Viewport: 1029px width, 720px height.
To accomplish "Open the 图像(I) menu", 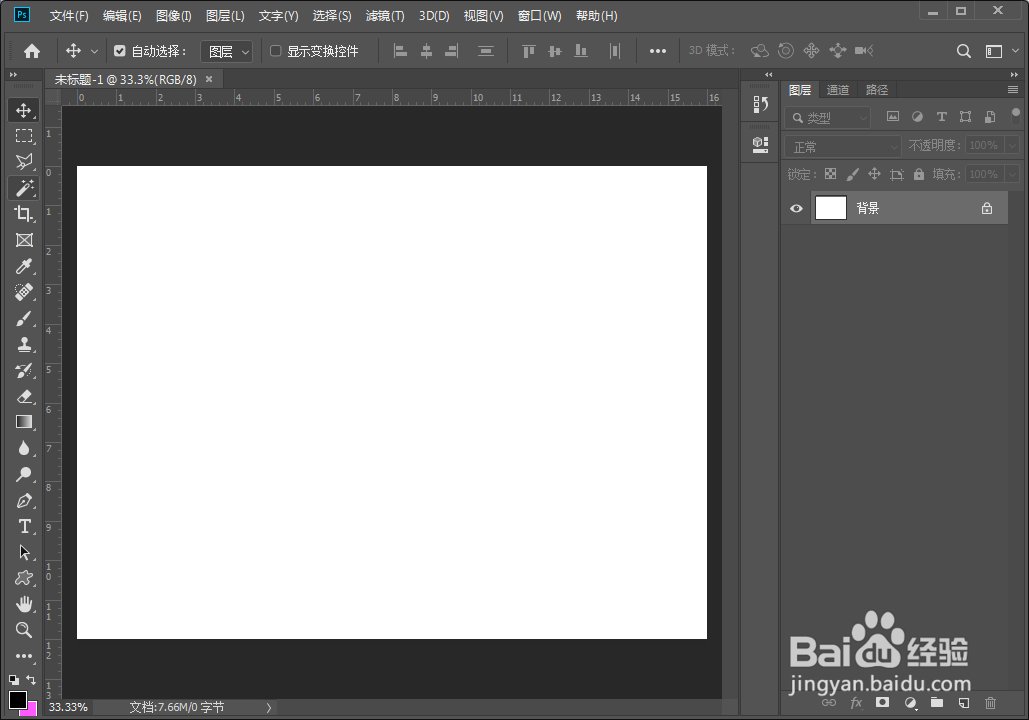I will coord(173,16).
